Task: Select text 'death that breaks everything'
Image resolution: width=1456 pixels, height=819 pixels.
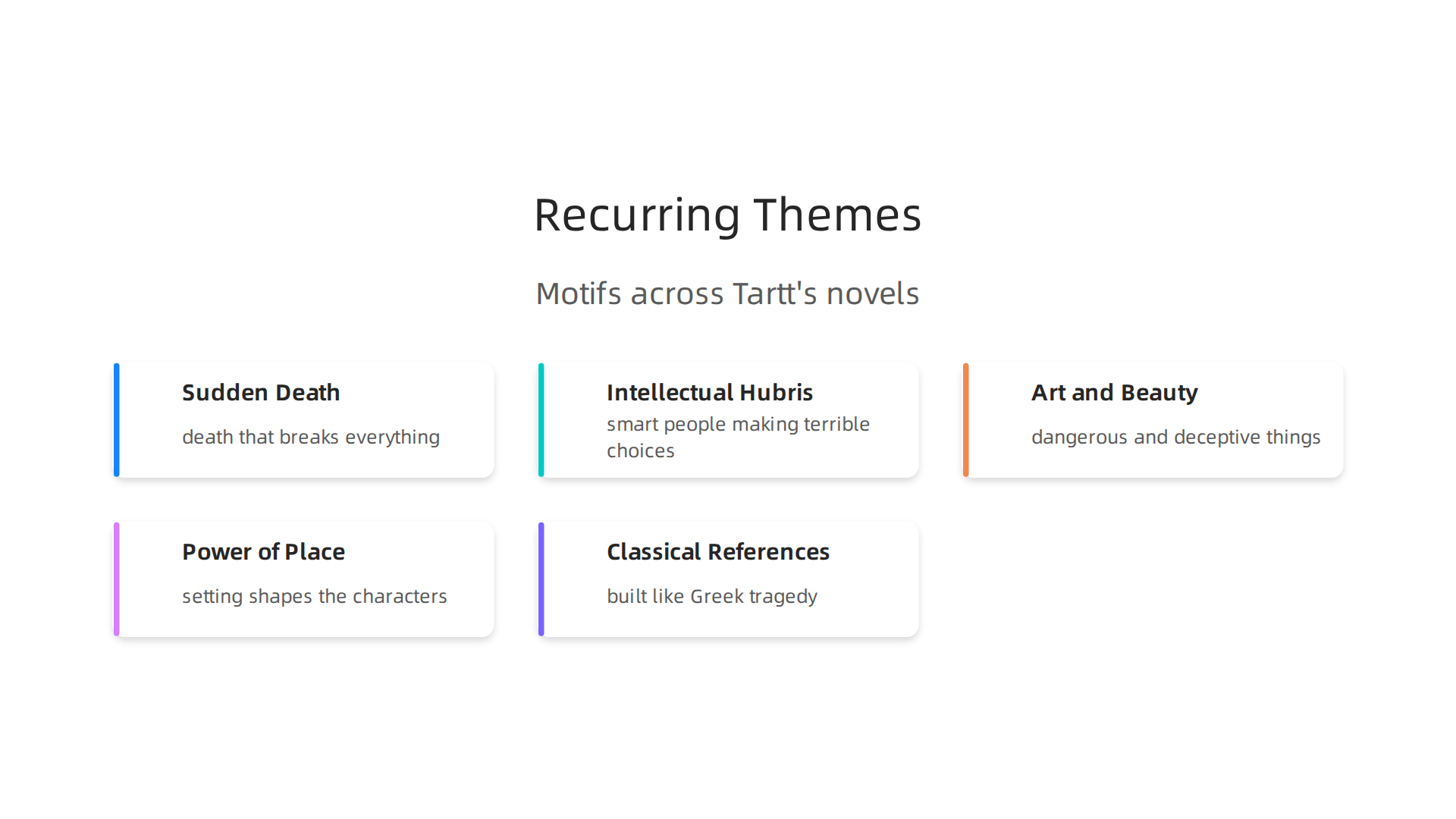Action: [311, 437]
